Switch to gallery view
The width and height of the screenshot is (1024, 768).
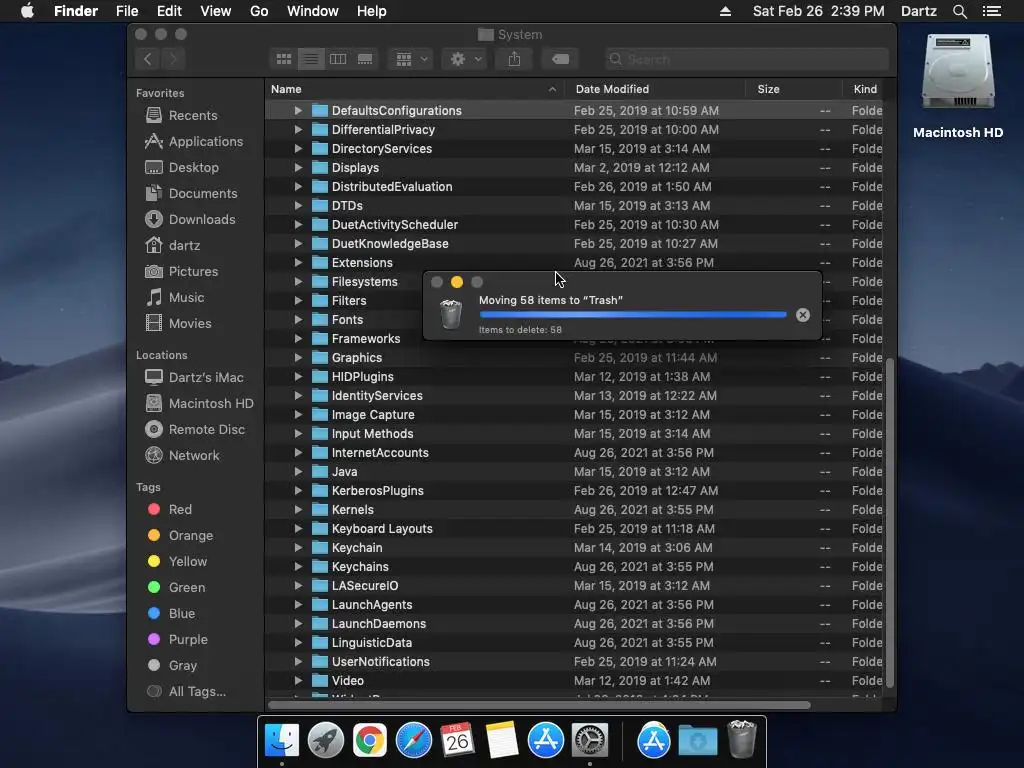[365, 59]
